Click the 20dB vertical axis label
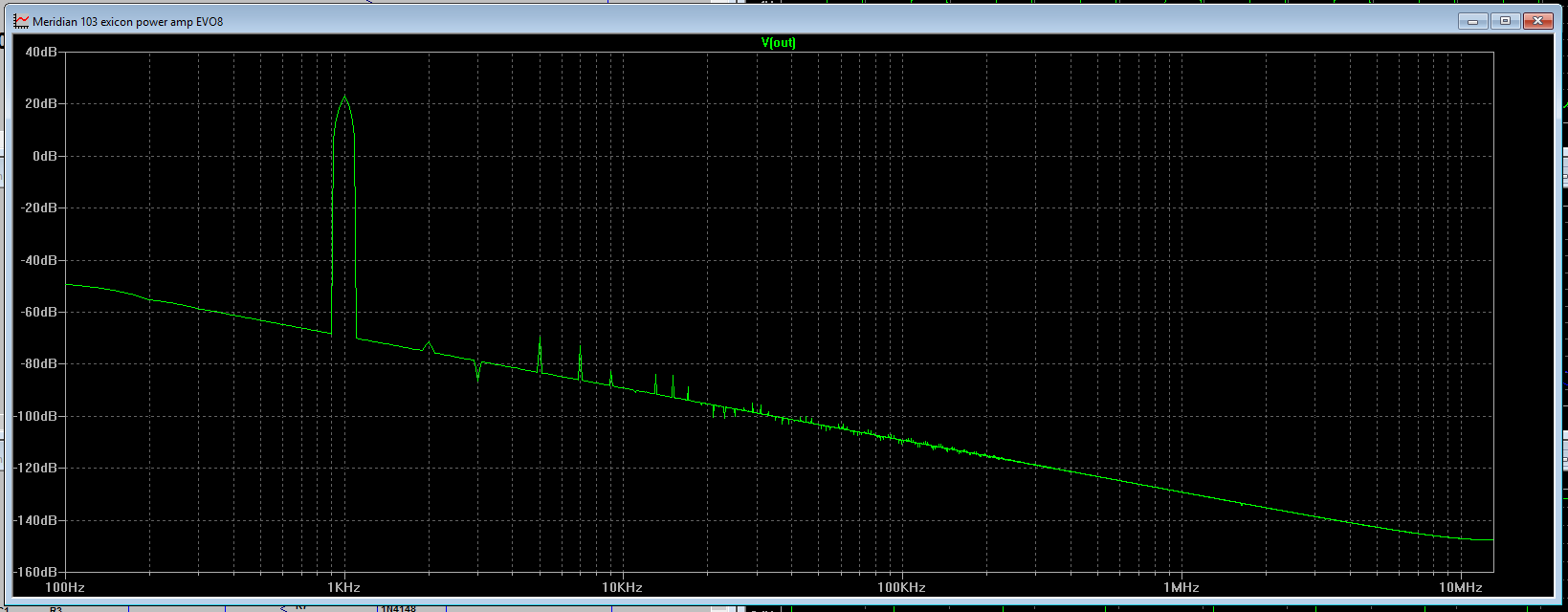 pos(41,103)
